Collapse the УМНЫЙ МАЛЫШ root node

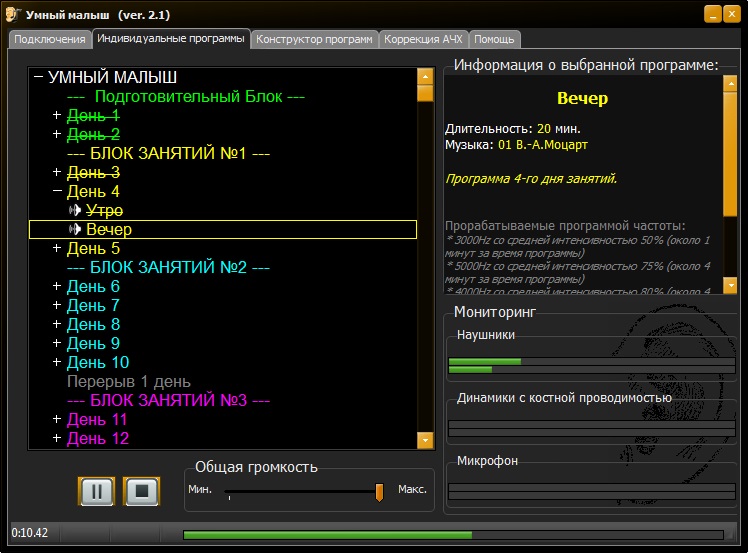pos(38,77)
